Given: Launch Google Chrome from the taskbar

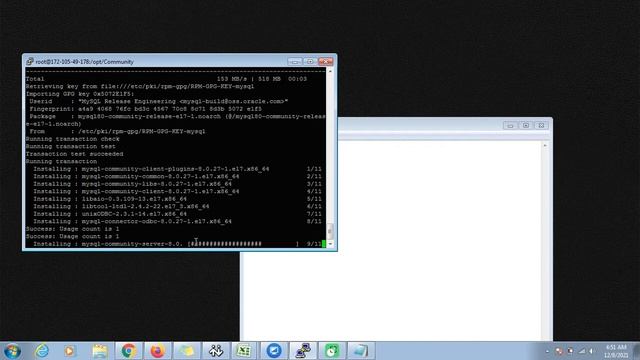Looking at the screenshot, I should [129, 351].
